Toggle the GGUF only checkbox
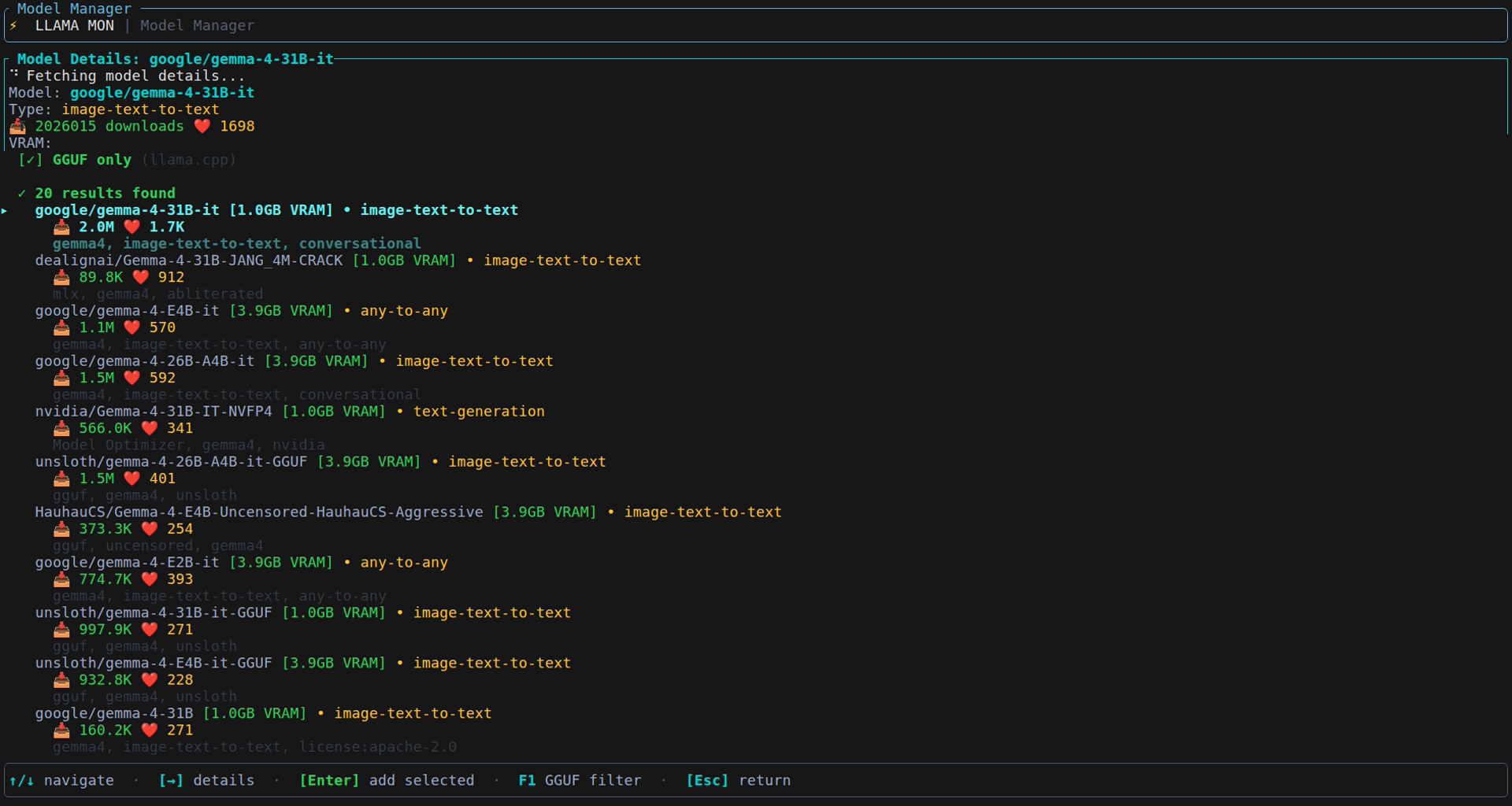This screenshot has width=1512, height=806. pyautogui.click(x=31, y=161)
